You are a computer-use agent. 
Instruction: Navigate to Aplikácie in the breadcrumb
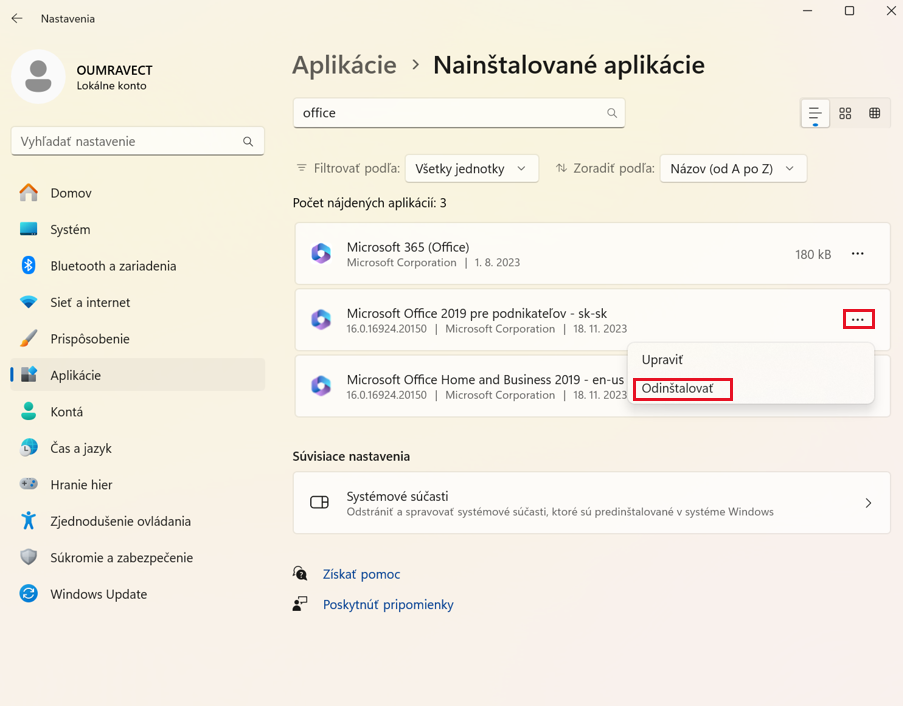[344, 65]
